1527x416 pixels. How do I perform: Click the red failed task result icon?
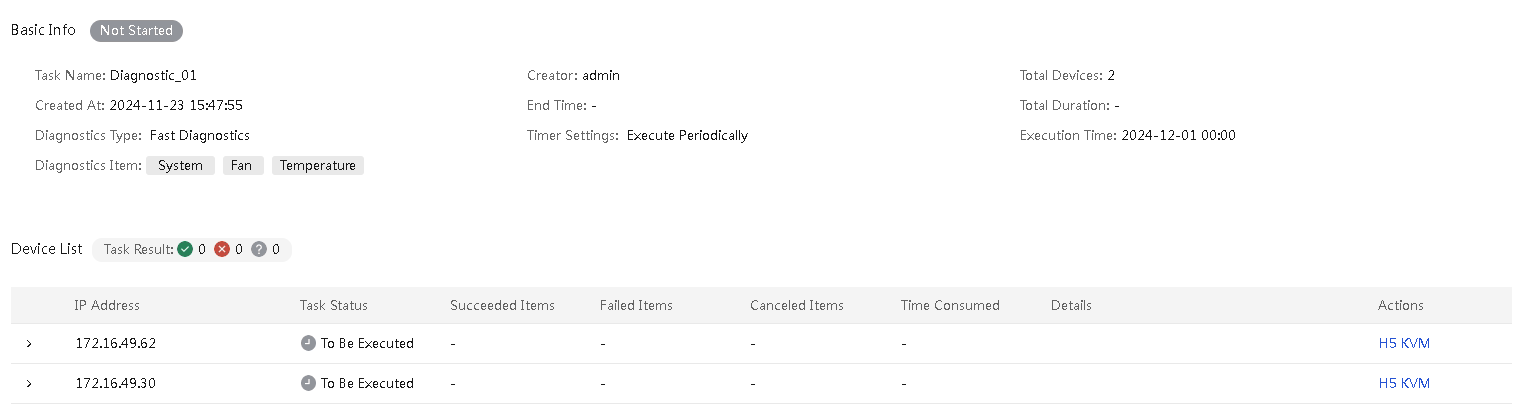tap(222, 249)
